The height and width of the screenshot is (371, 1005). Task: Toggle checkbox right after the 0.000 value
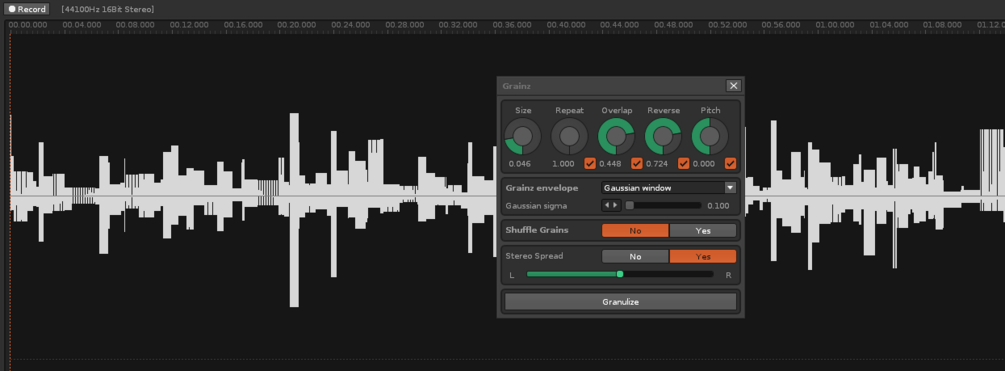tap(730, 163)
